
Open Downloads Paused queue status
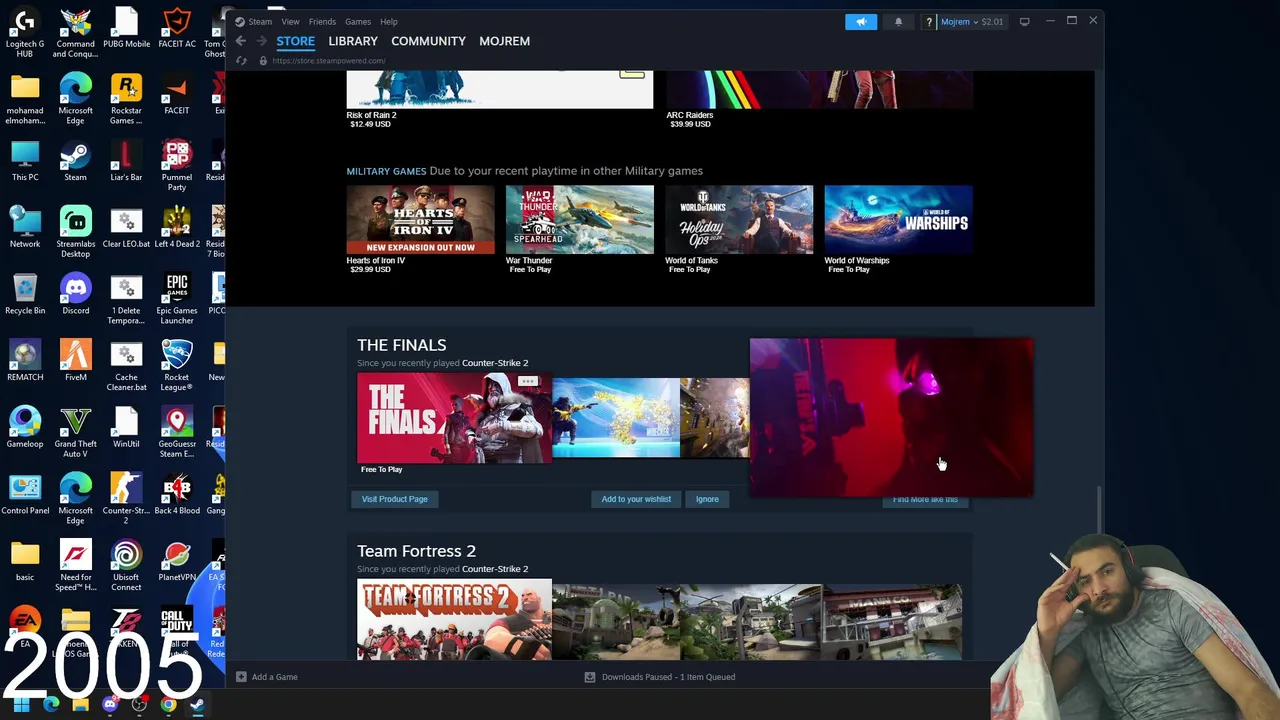click(668, 677)
